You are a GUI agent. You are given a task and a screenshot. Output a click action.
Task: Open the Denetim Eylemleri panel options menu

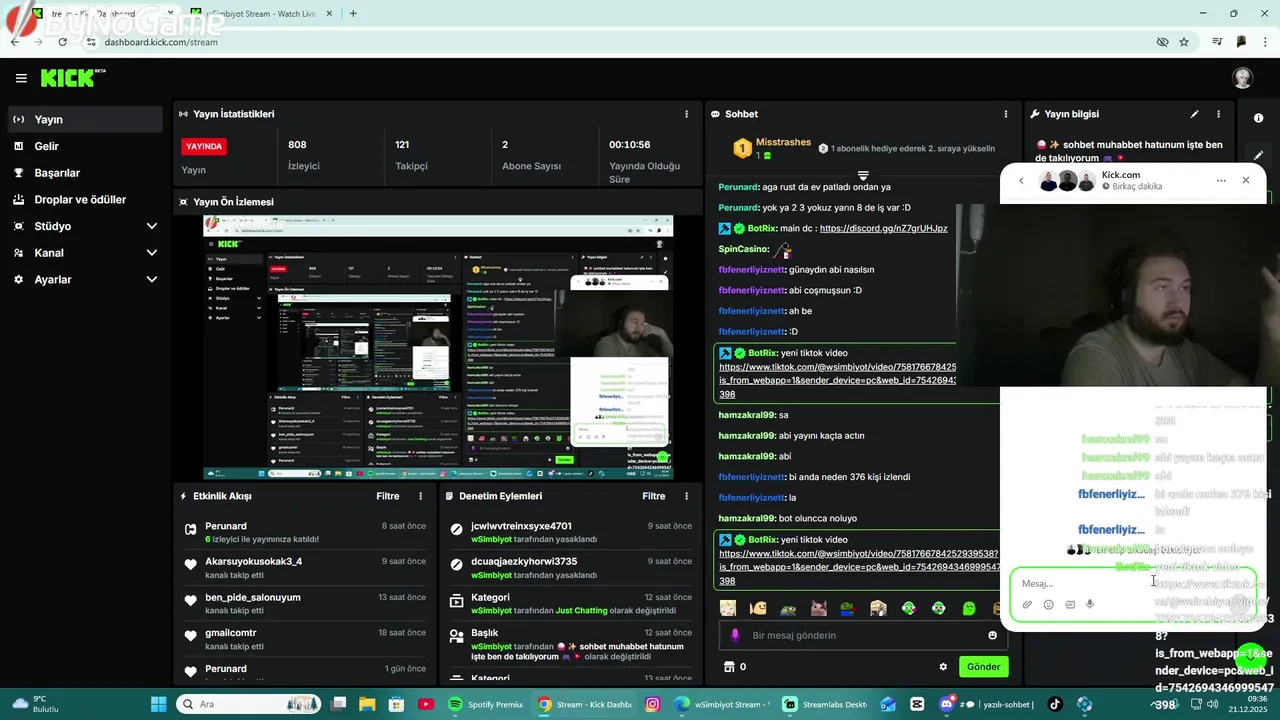[x=686, y=496]
